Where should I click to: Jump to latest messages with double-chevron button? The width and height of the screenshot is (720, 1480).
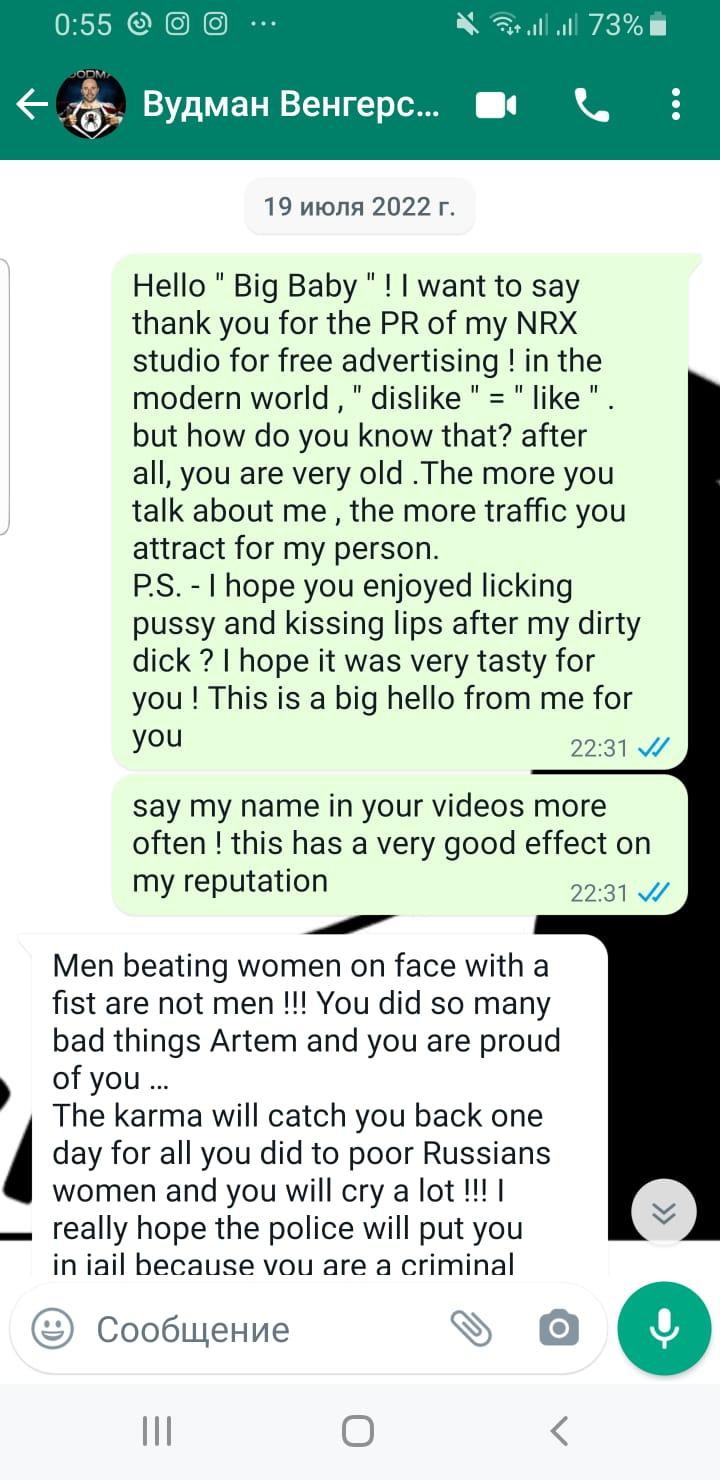pyautogui.click(x=664, y=1213)
